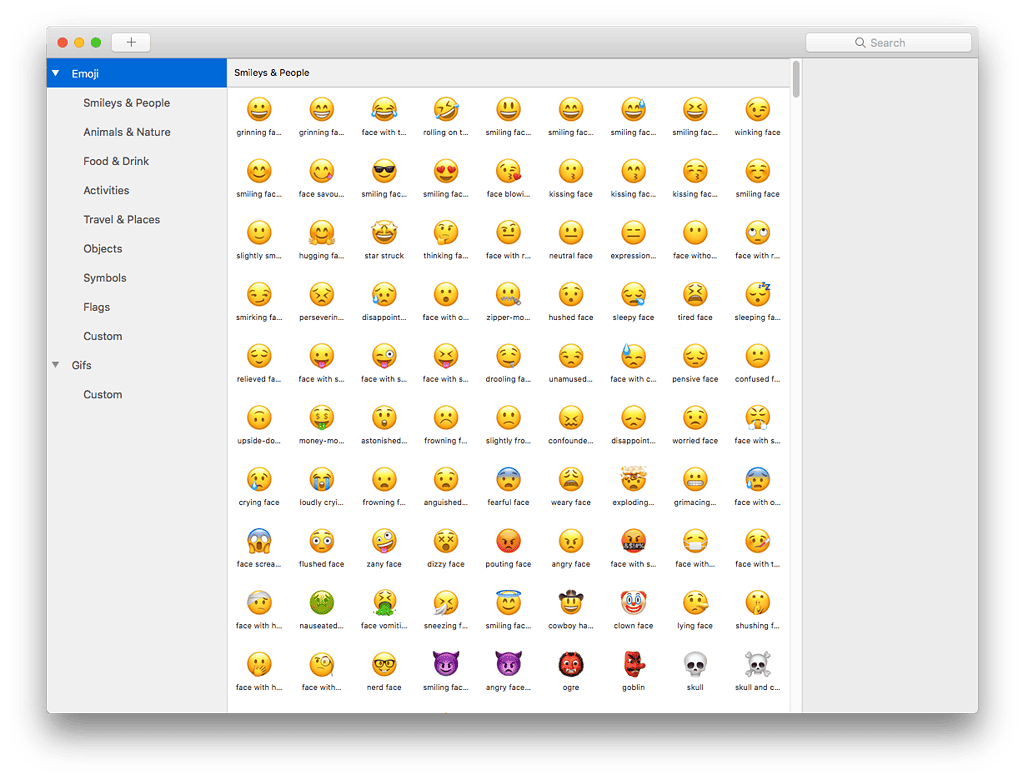The width and height of the screenshot is (1023, 780).
Task: Pick the loudly crying face emoji
Action: coord(322,479)
